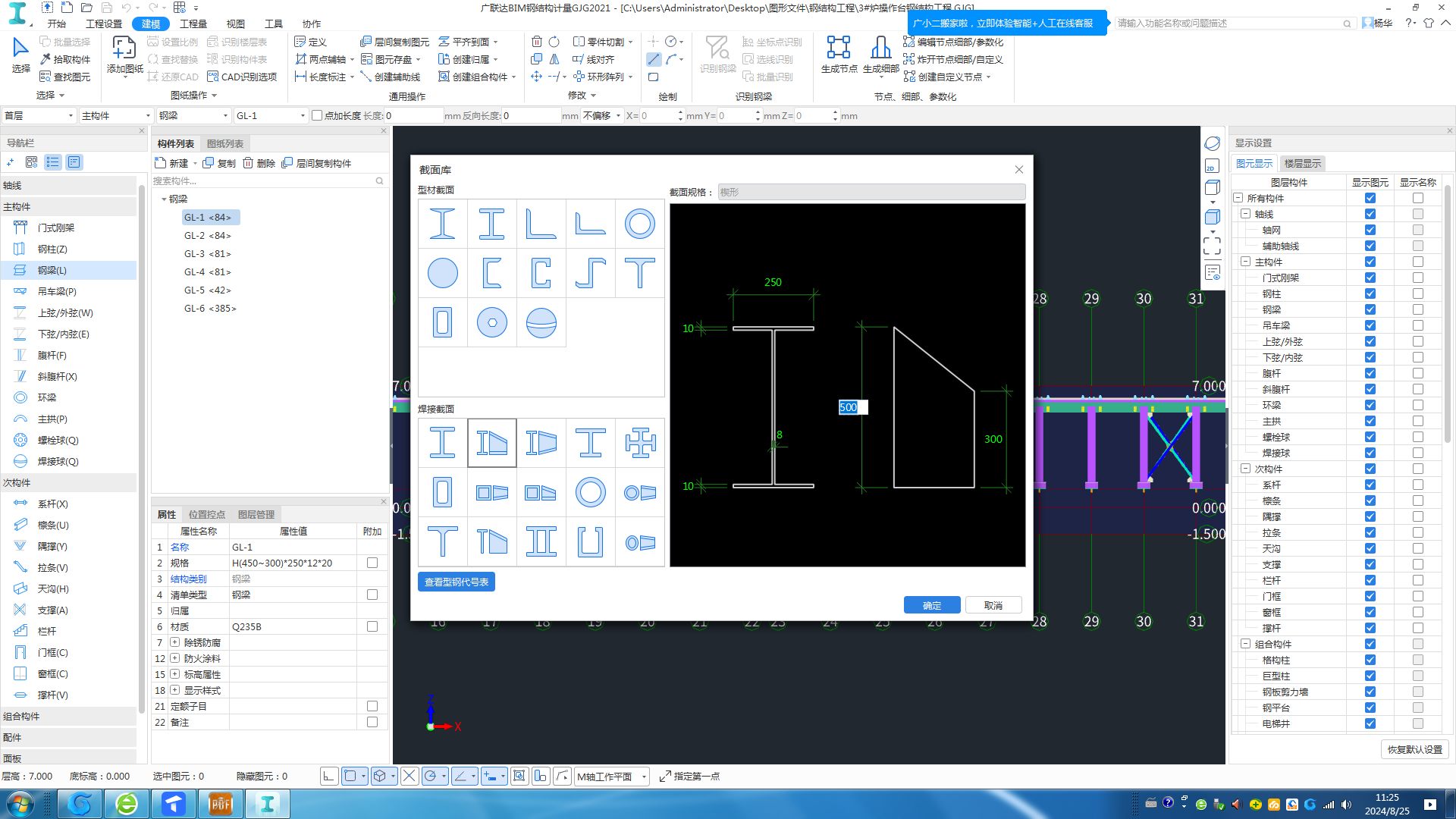Check 显示名称 for 钢柱 row
Image resolution: width=1456 pixels, height=819 pixels.
click(1417, 293)
